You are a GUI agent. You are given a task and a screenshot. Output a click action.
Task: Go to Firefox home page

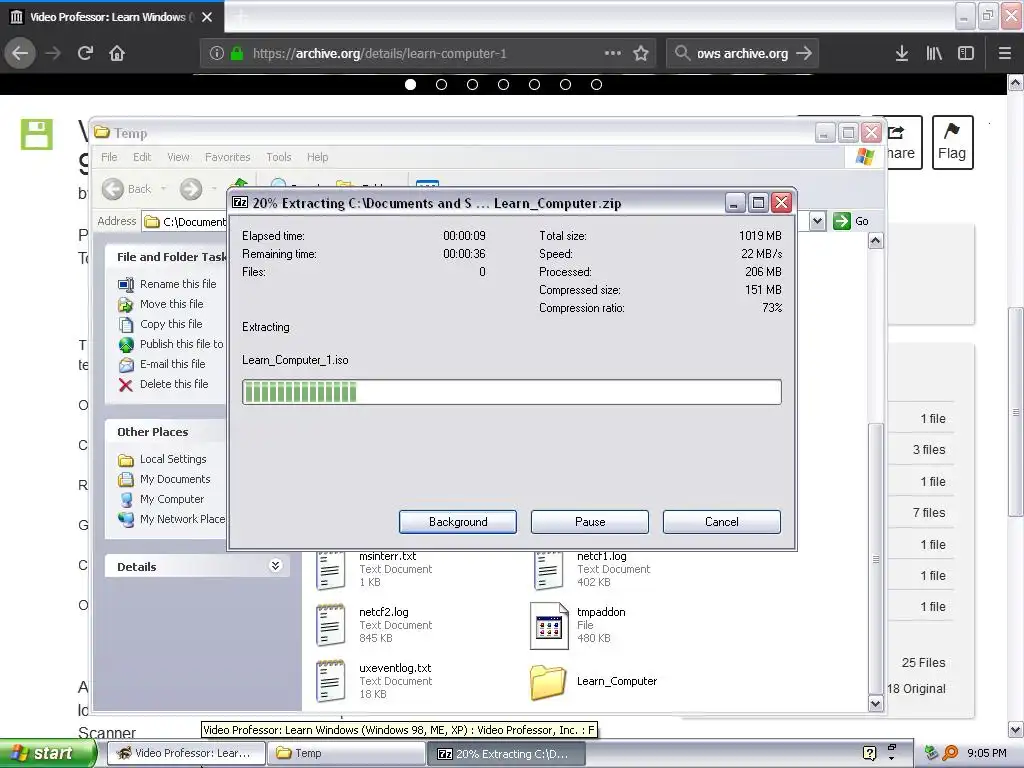(117, 53)
